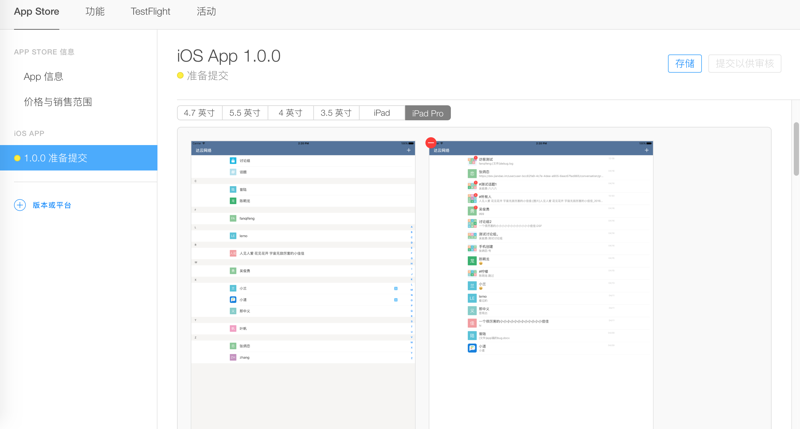Screen dimensions: 800x429
Task: Select 1.0.0 准备提交 version item
Action: tap(79, 158)
